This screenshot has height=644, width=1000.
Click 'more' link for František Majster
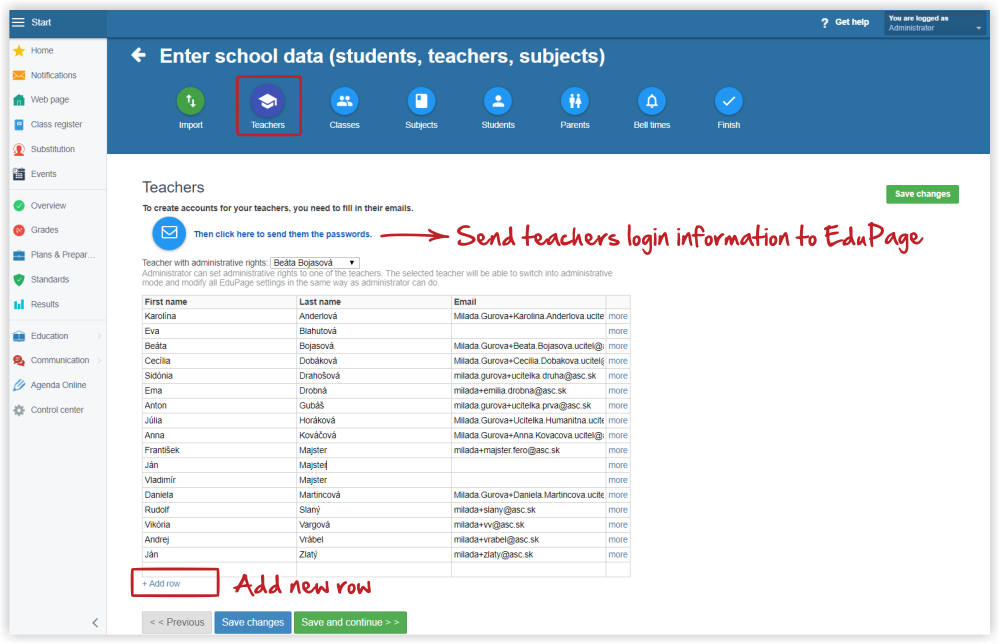coord(618,450)
